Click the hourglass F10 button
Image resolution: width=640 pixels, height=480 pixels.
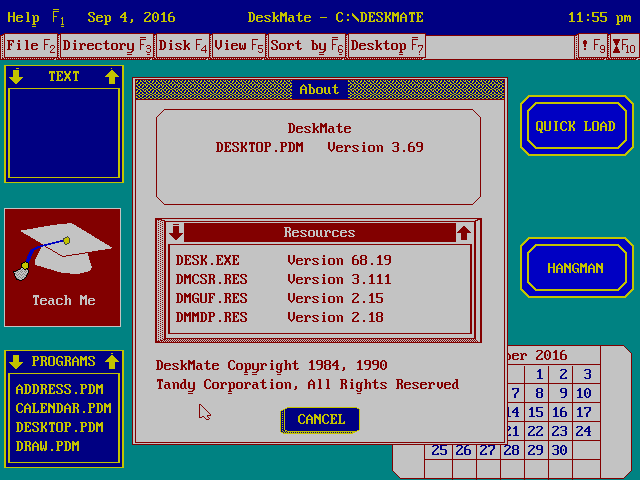point(624,46)
